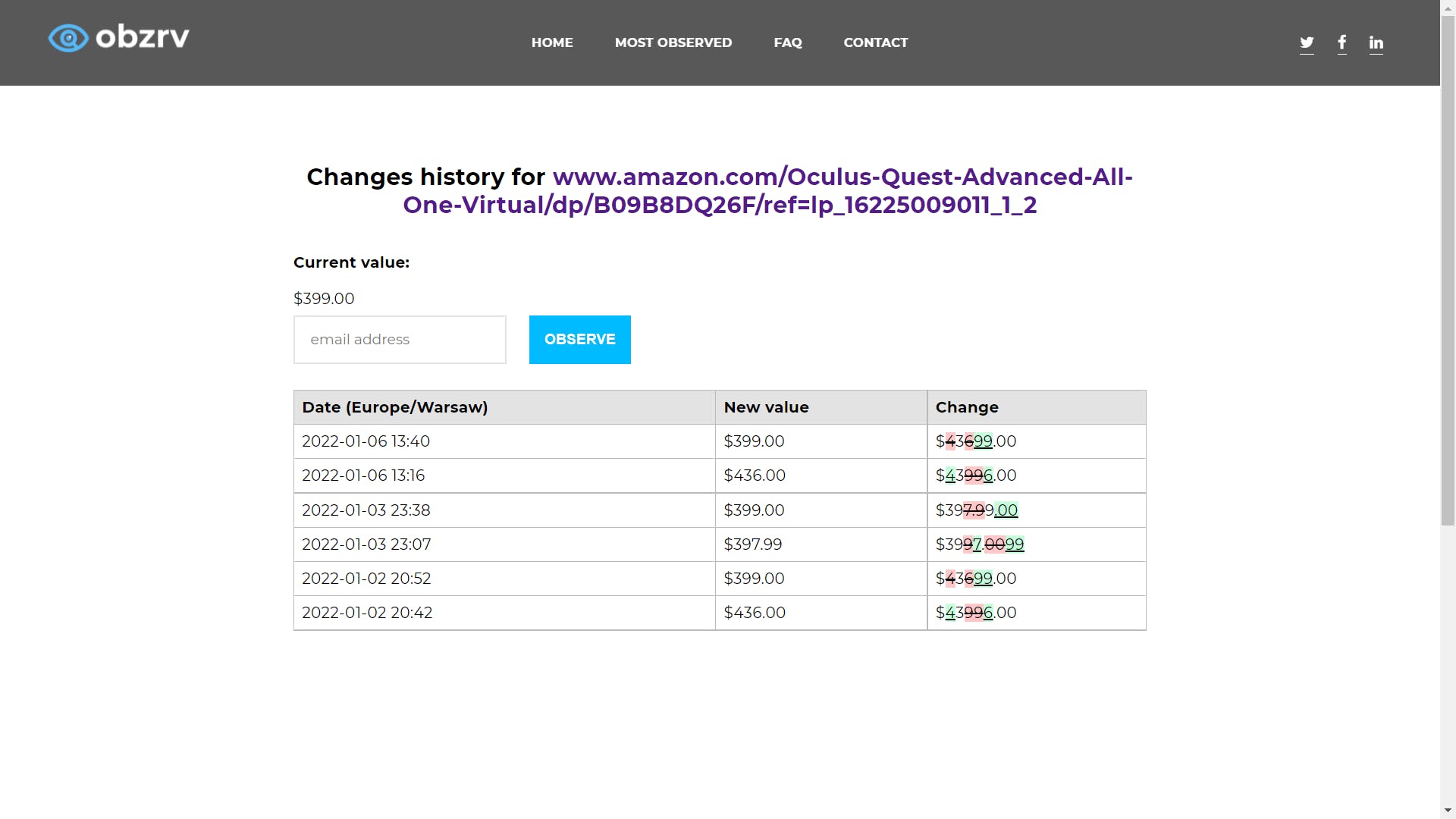1456x819 pixels.
Task: Open the FAQ page
Action: coord(788,42)
